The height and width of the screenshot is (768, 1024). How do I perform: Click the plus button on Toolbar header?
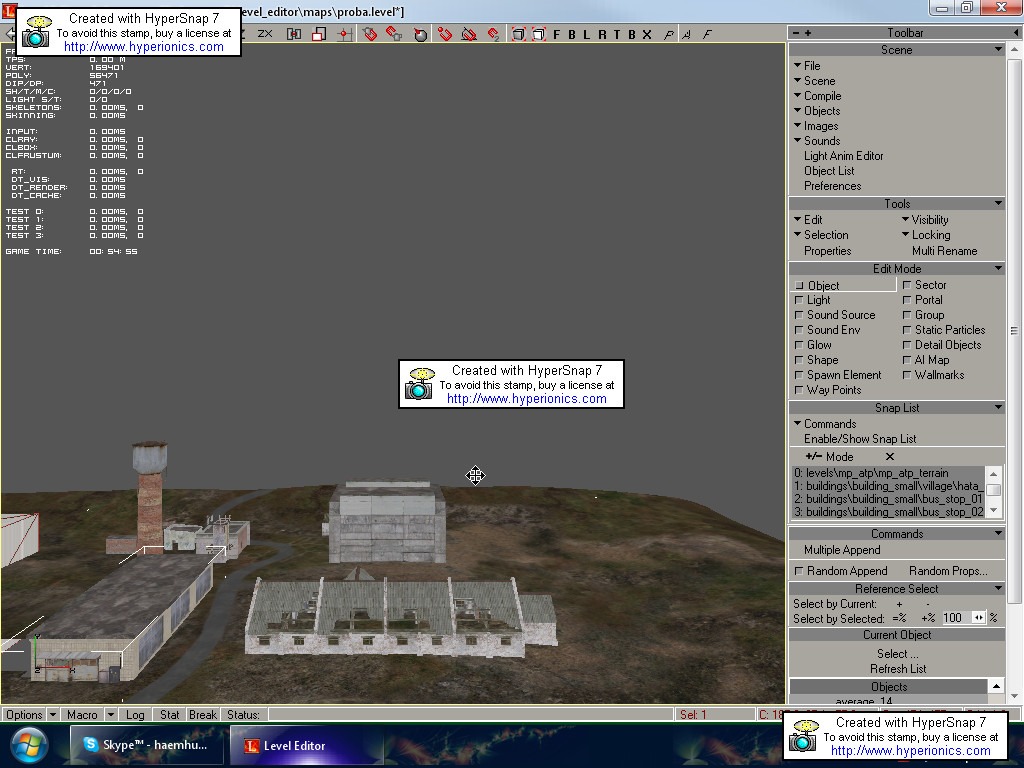pos(808,33)
